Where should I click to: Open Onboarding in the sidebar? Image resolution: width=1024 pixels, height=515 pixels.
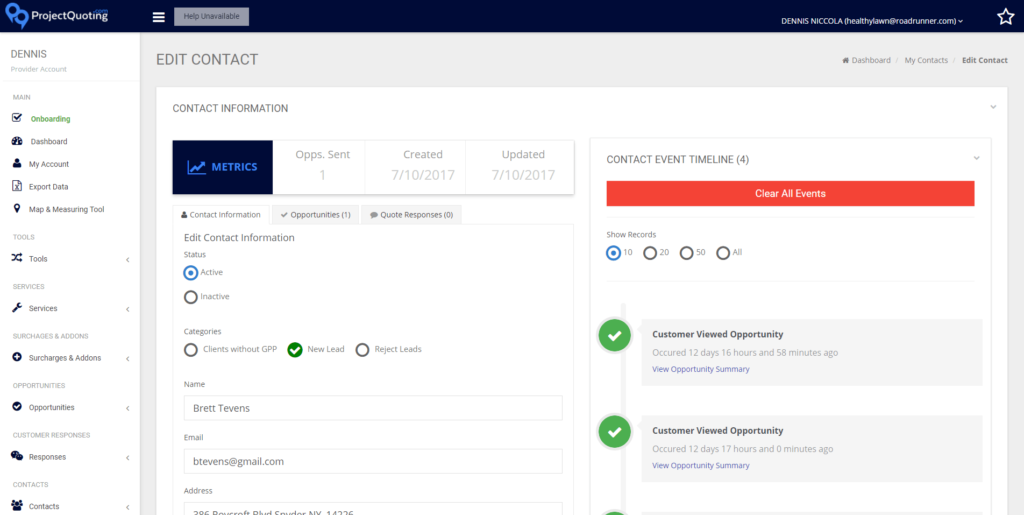click(x=50, y=119)
